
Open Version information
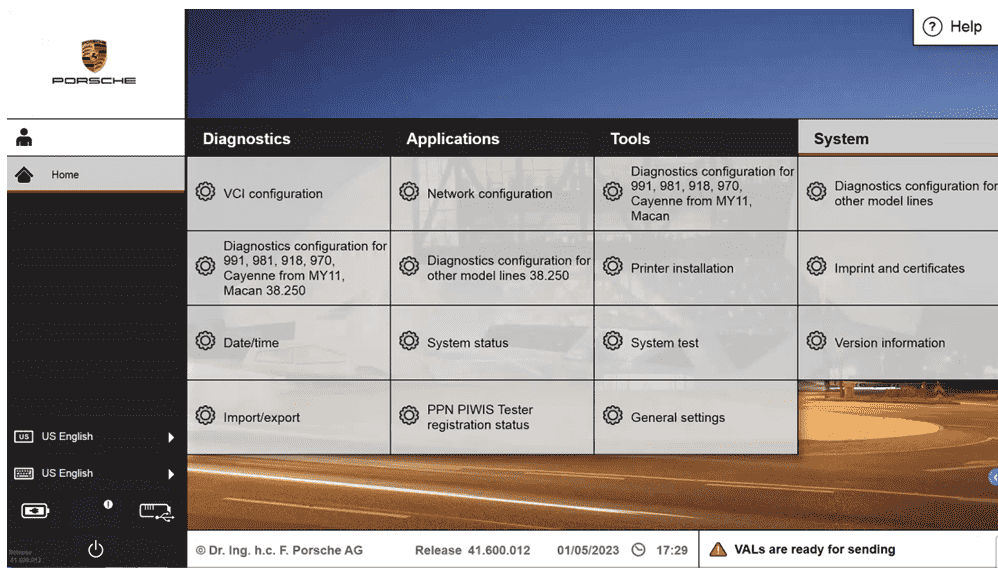(898, 342)
